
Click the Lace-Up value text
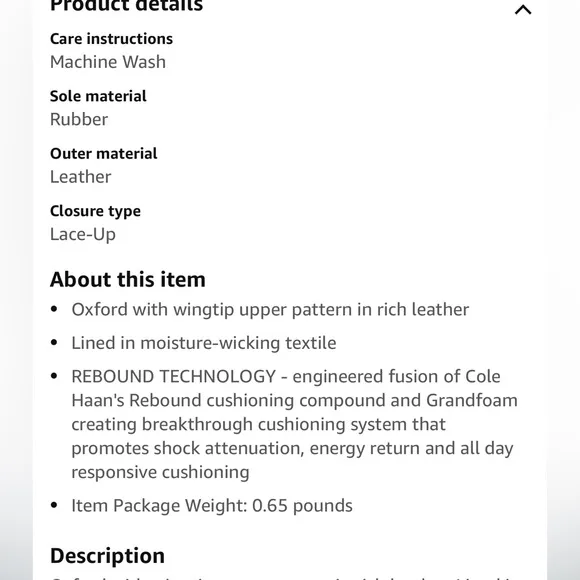[x=83, y=235]
